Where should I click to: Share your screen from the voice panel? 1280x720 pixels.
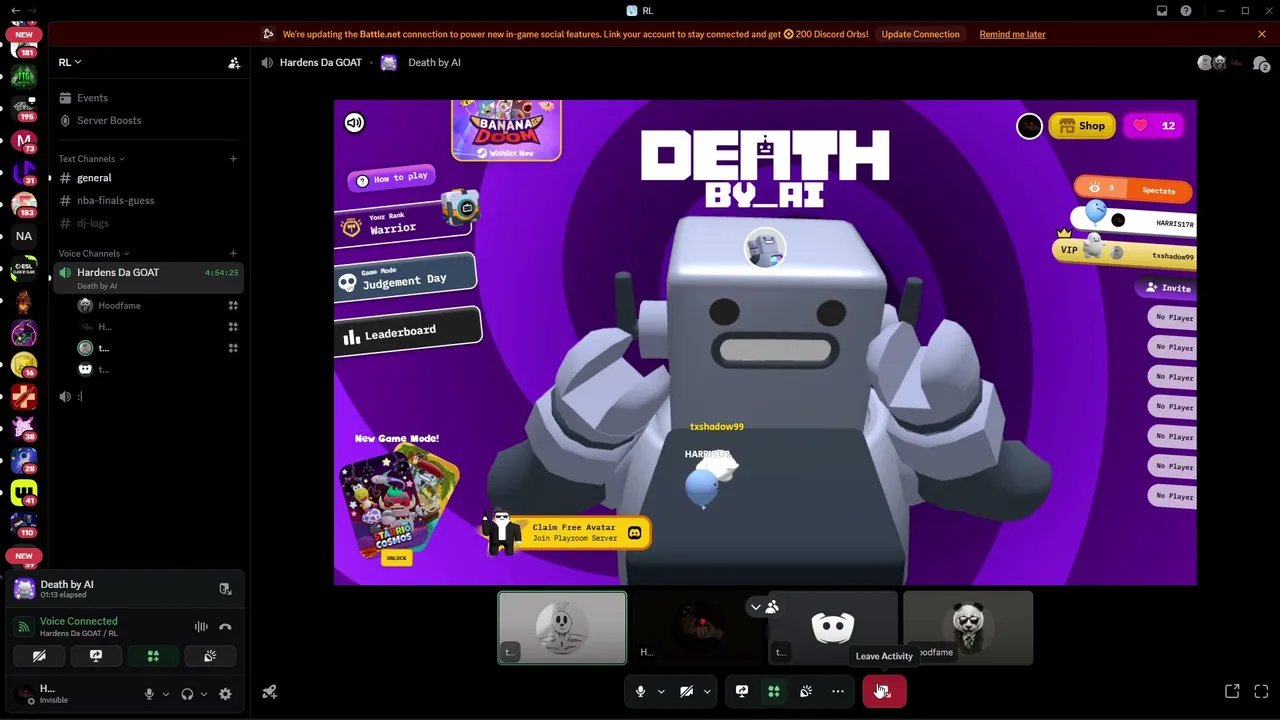point(96,656)
